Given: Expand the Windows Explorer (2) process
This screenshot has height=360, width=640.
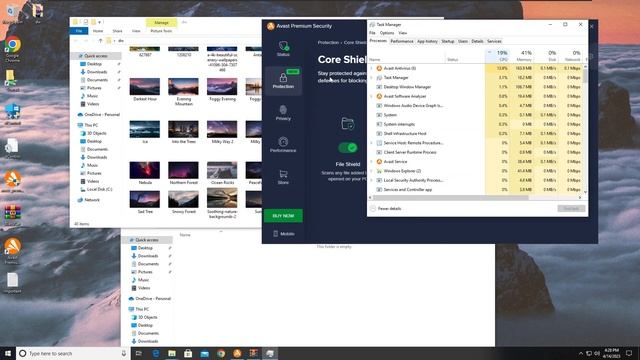Looking at the screenshot, I should [x=371, y=171].
